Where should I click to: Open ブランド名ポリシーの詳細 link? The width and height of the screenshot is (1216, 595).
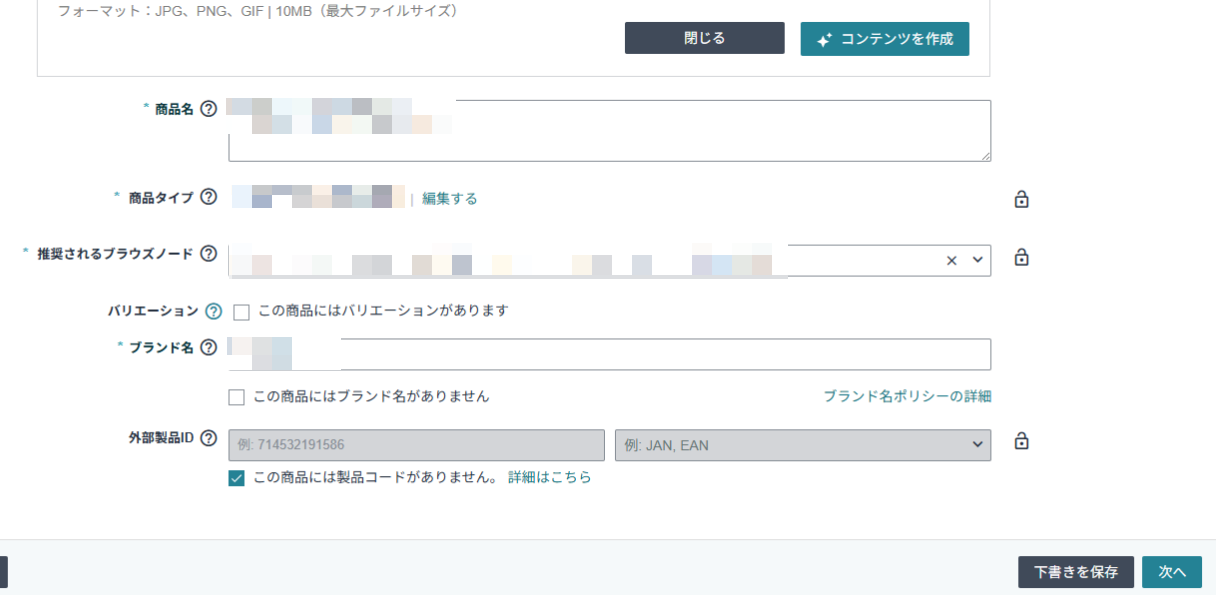coord(906,397)
